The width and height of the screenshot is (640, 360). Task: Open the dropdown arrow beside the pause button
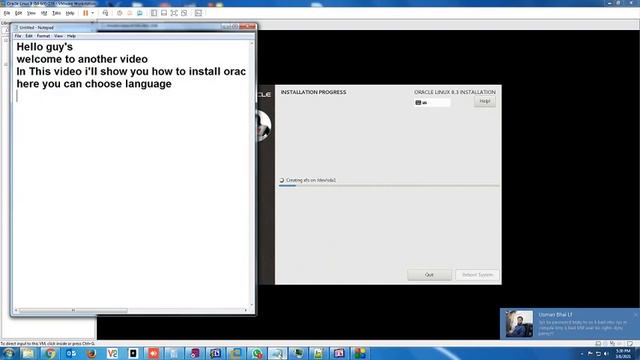[x=93, y=13]
